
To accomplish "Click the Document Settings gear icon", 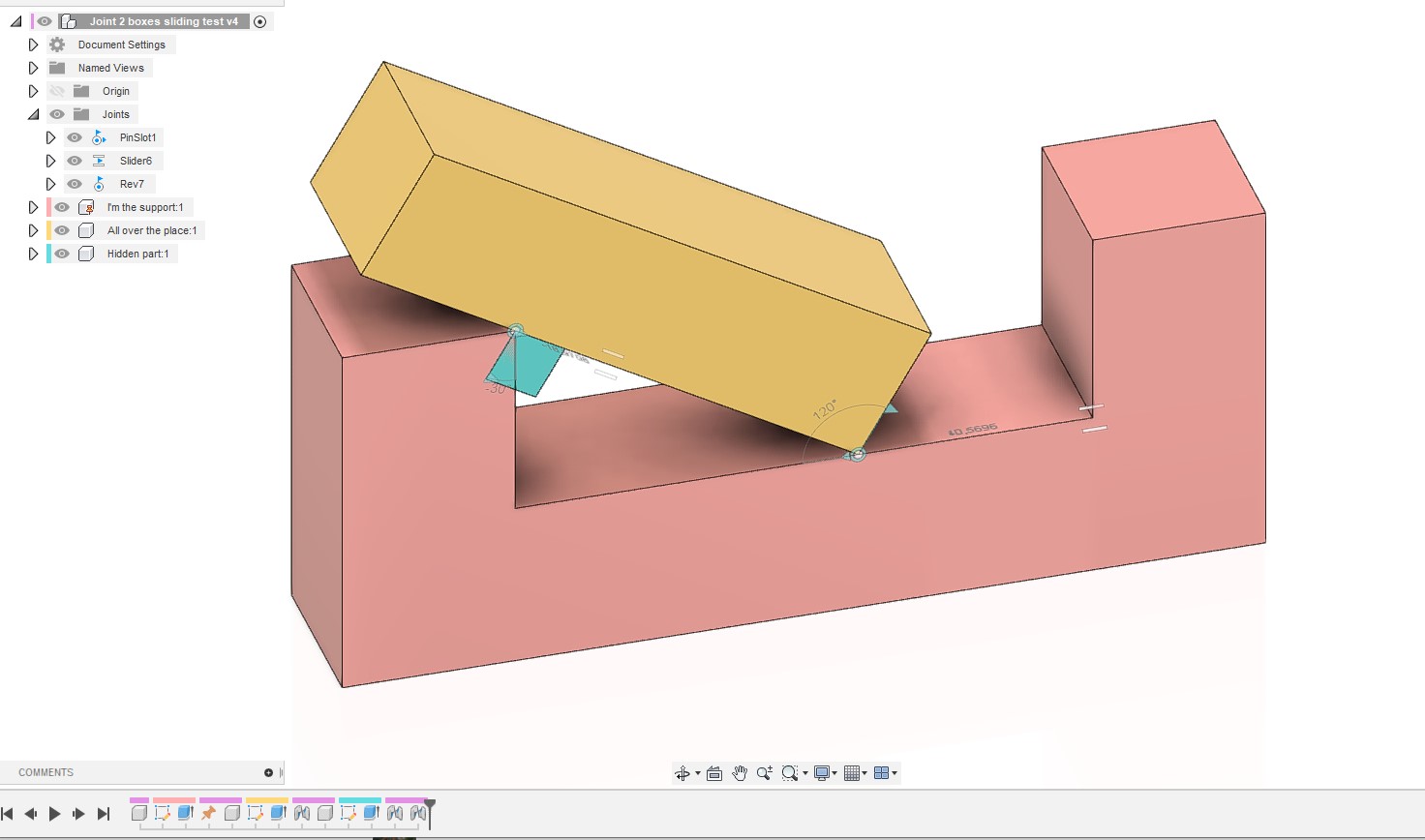I will [x=57, y=45].
